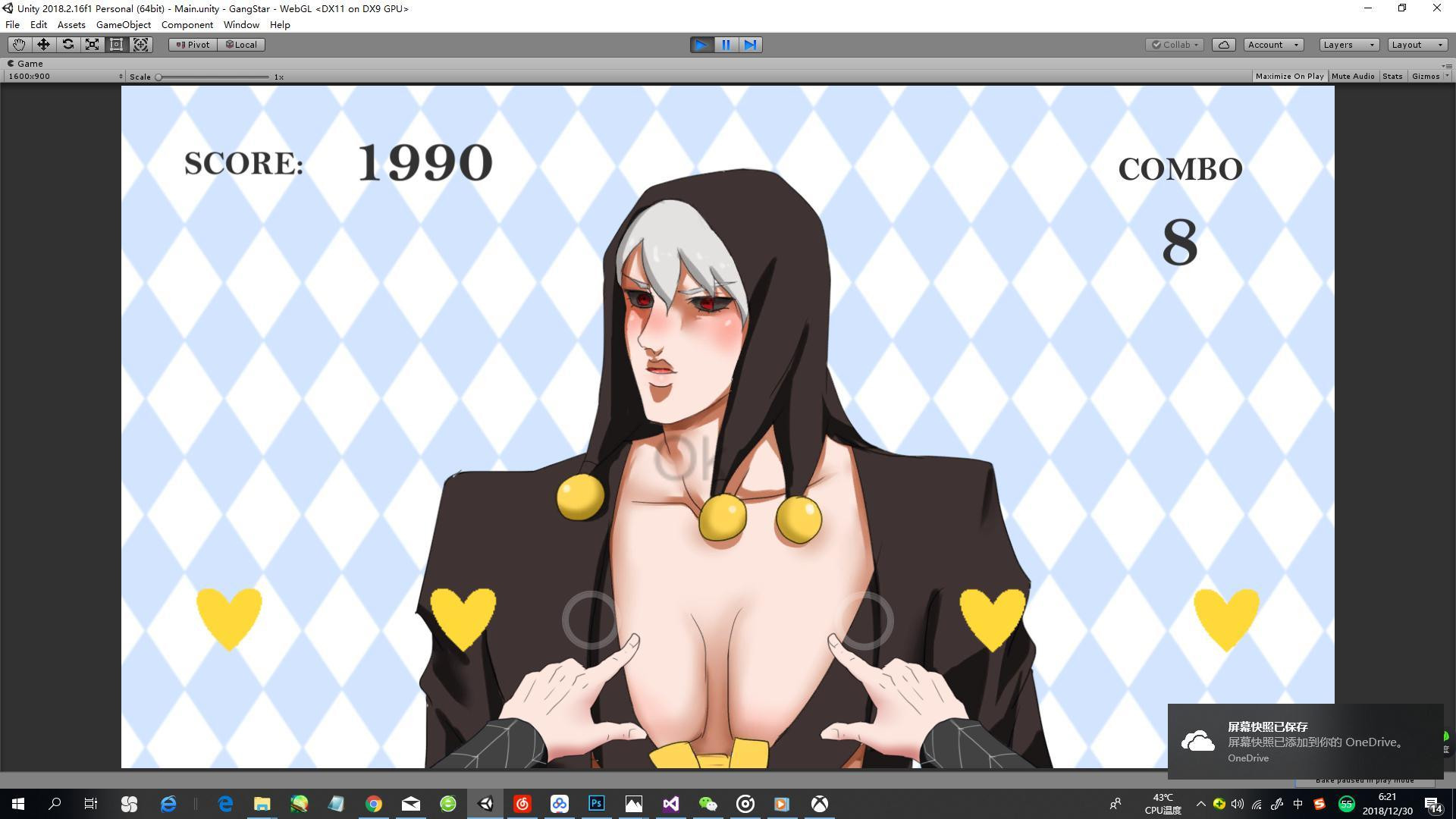Select the Hand tool in Unity toolbar
The height and width of the screenshot is (819, 1456).
[19, 45]
